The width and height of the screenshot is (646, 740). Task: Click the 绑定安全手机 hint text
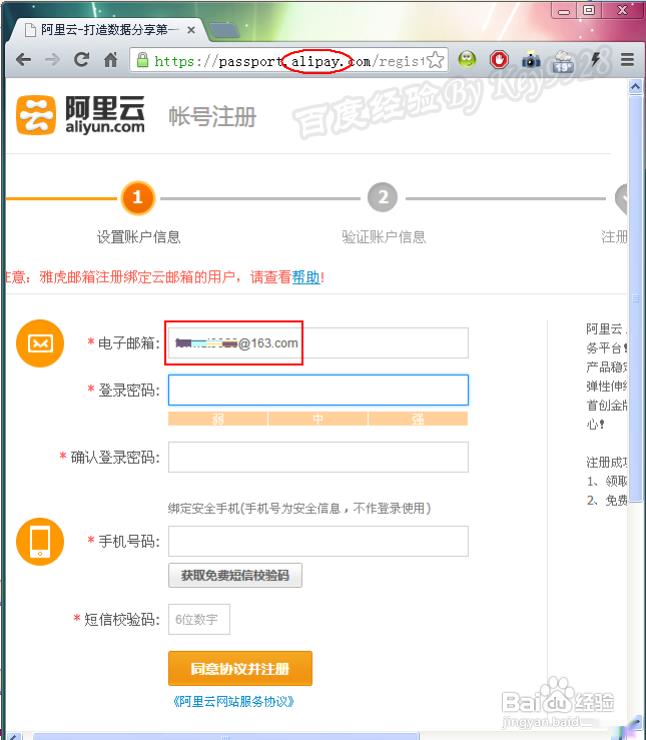coord(299,508)
